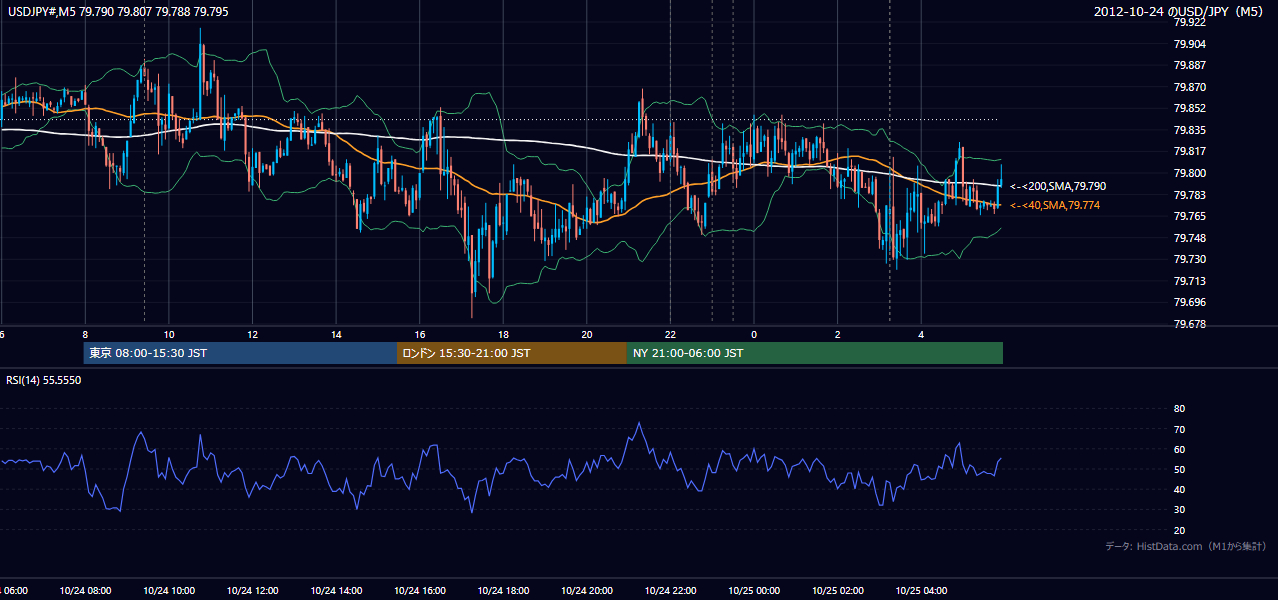Click the 10/24 10:00 date label

[x=168, y=590]
